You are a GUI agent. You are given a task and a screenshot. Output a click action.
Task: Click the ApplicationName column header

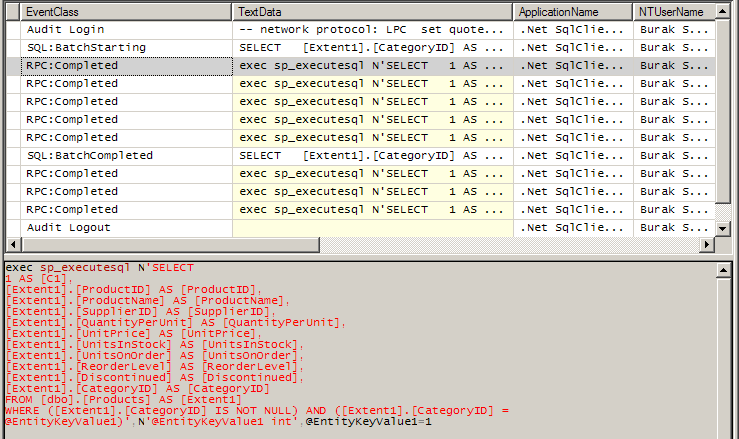tap(573, 12)
